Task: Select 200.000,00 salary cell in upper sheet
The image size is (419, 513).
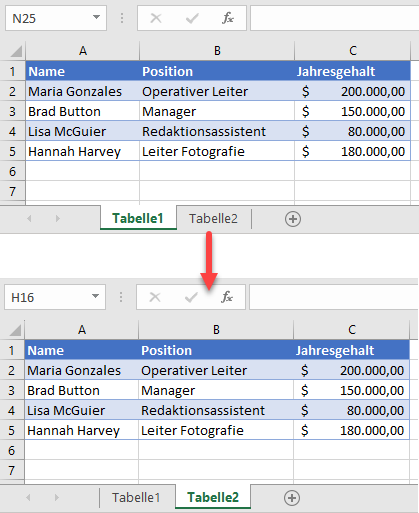Action: (x=353, y=91)
